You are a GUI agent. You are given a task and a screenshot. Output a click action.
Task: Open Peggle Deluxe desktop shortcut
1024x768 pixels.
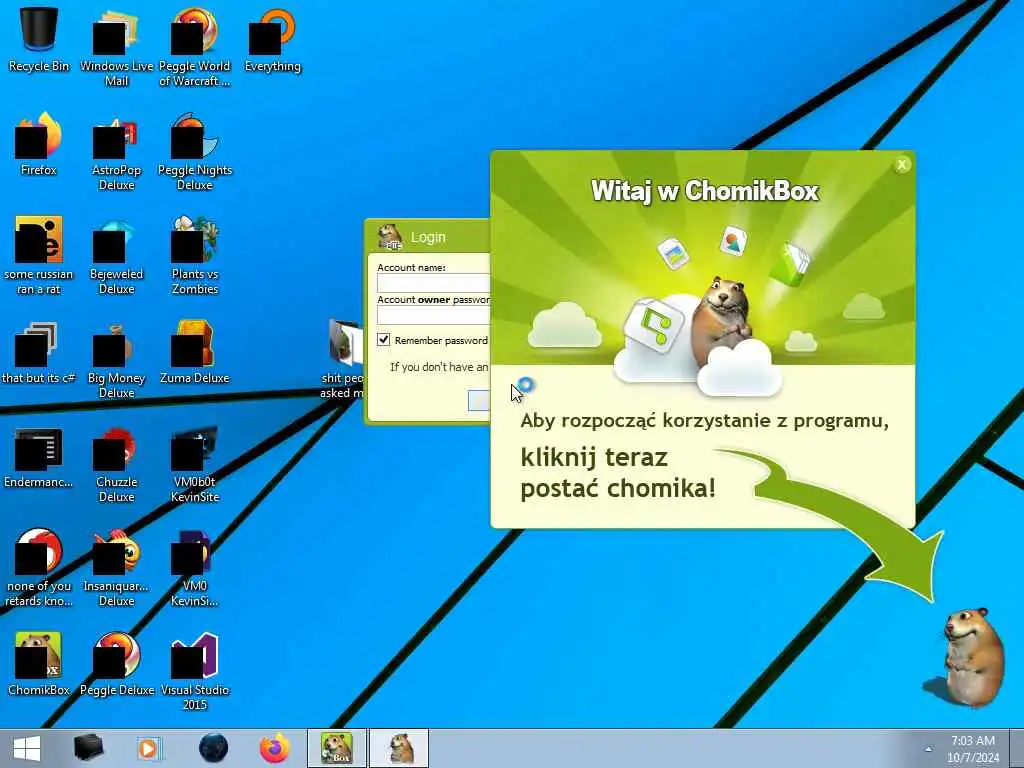pos(116,664)
